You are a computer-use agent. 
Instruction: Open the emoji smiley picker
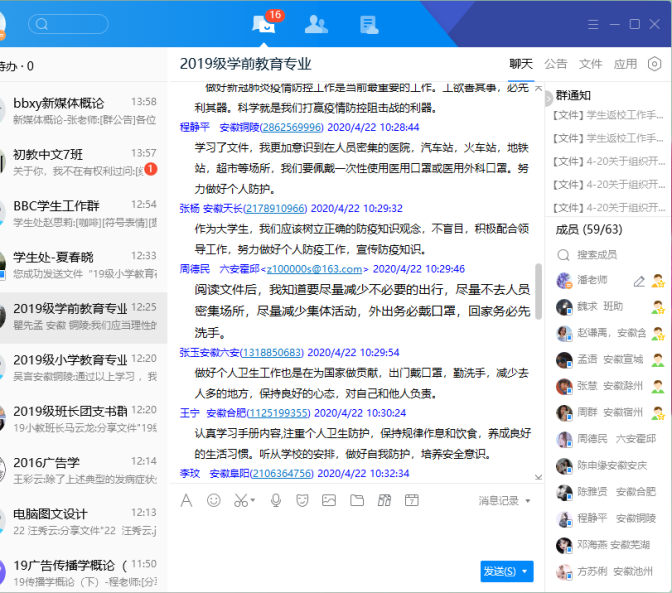click(x=214, y=500)
